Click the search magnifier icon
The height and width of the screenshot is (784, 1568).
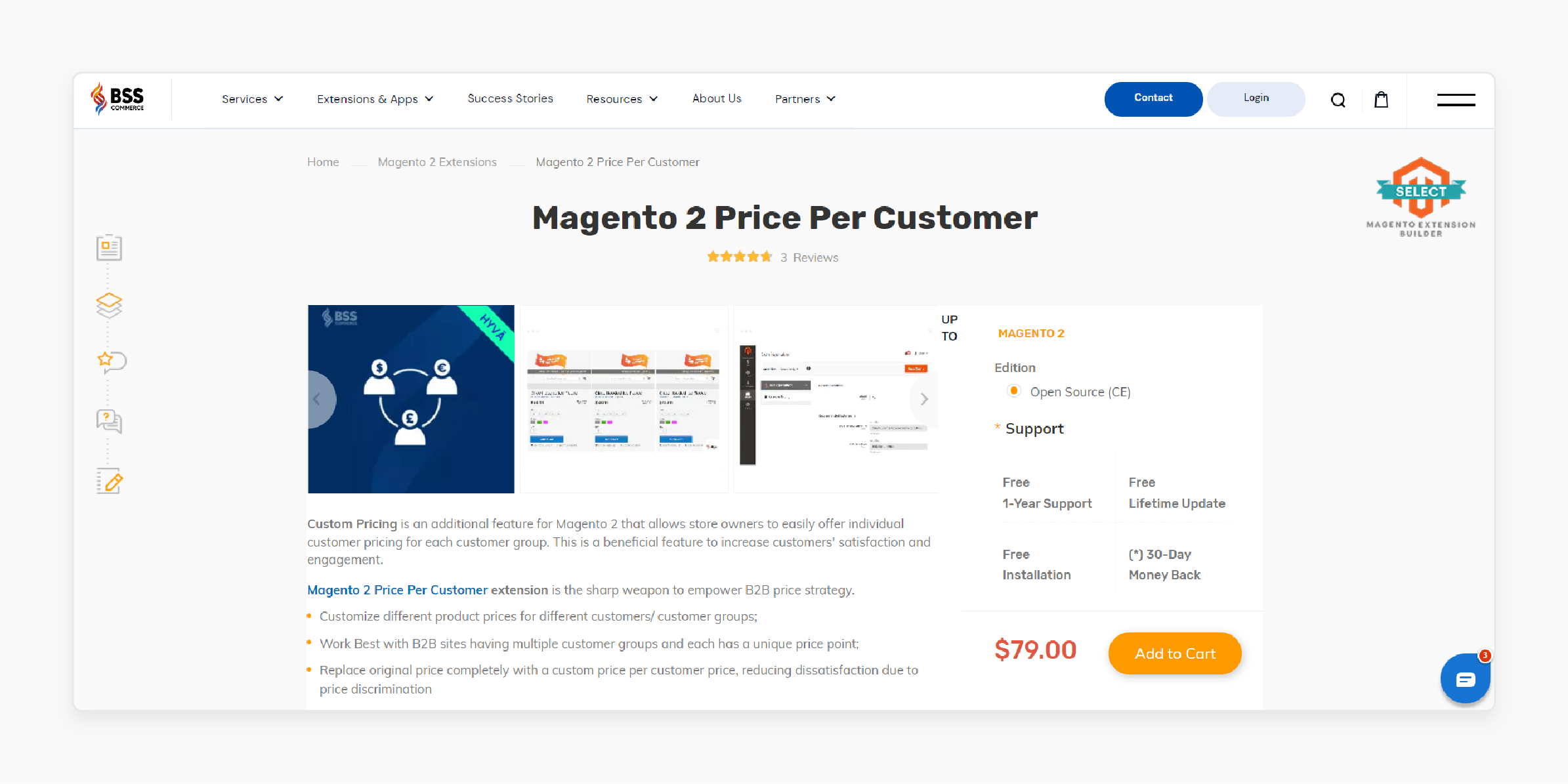(x=1339, y=100)
